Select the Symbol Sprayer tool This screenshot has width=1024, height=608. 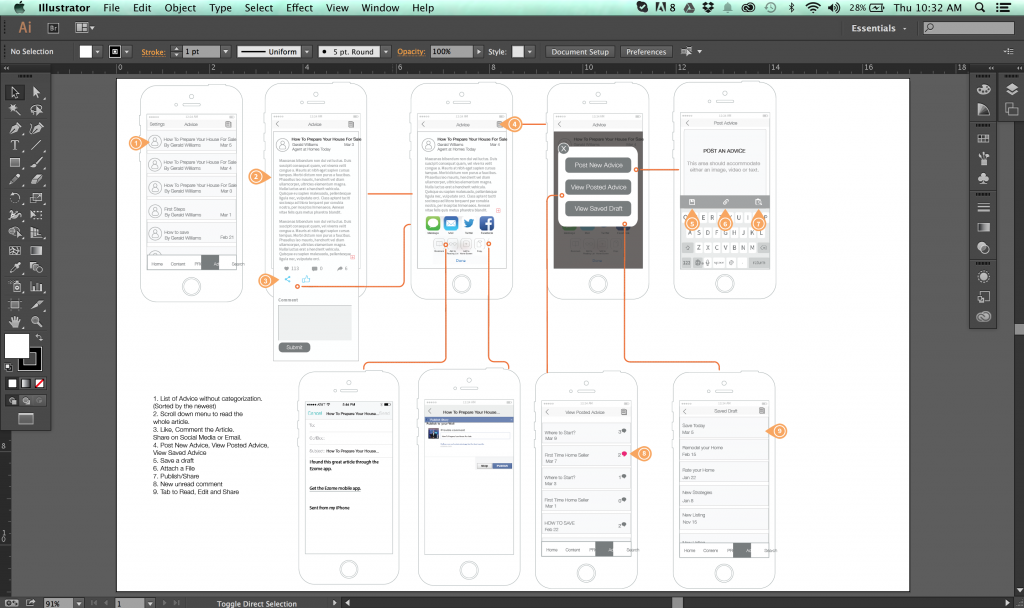pos(15,286)
